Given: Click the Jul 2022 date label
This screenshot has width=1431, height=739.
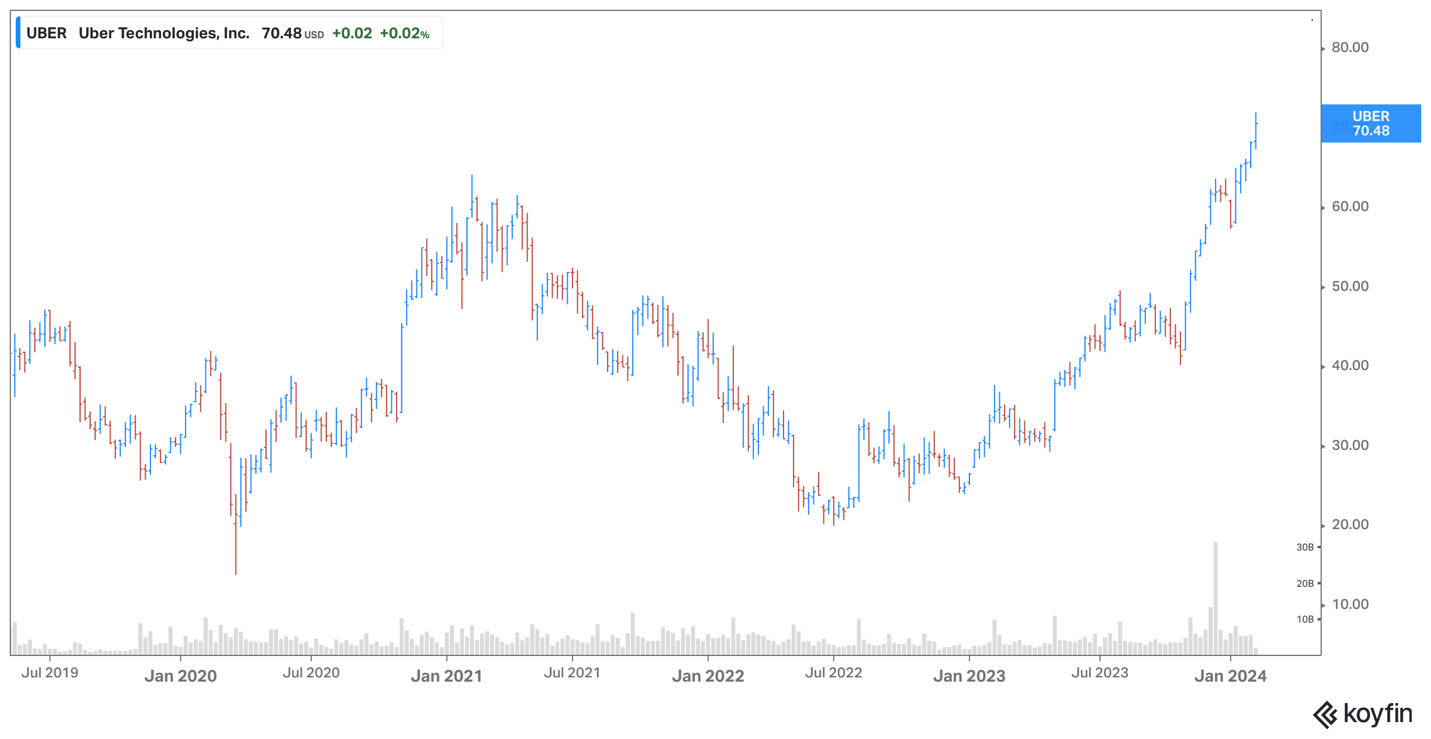Looking at the screenshot, I should [x=833, y=673].
